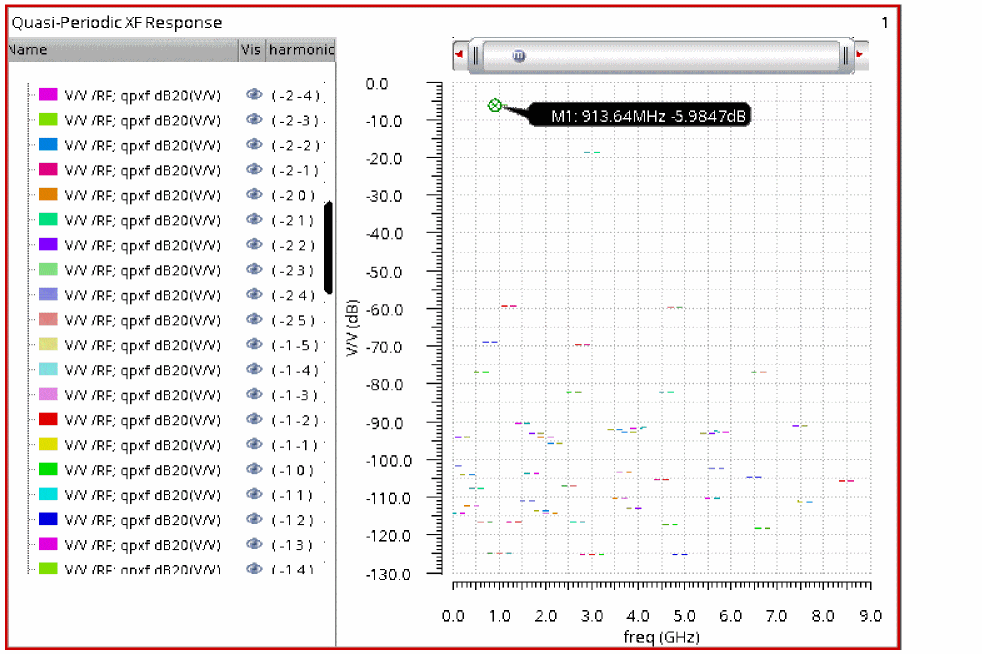Viewport: 982px width, 654px height.
Task: Click color swatch of harmonic (-2 -2) trace
Action: pyautogui.click(x=48, y=145)
